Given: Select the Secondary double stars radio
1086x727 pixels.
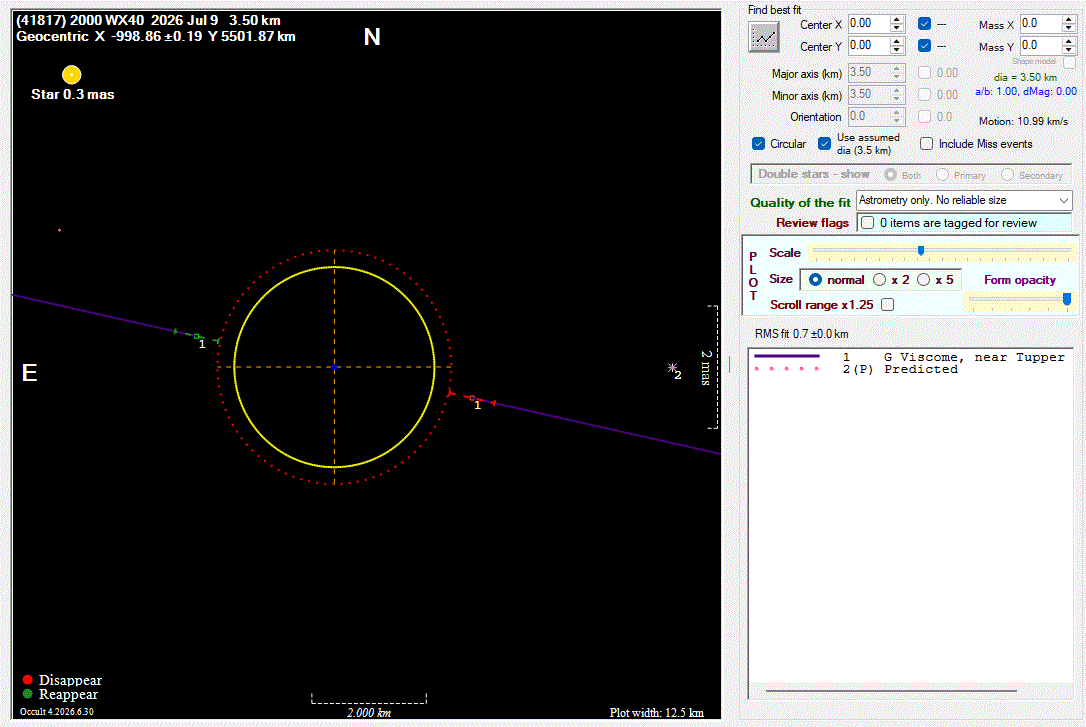Looking at the screenshot, I should point(1007,174).
